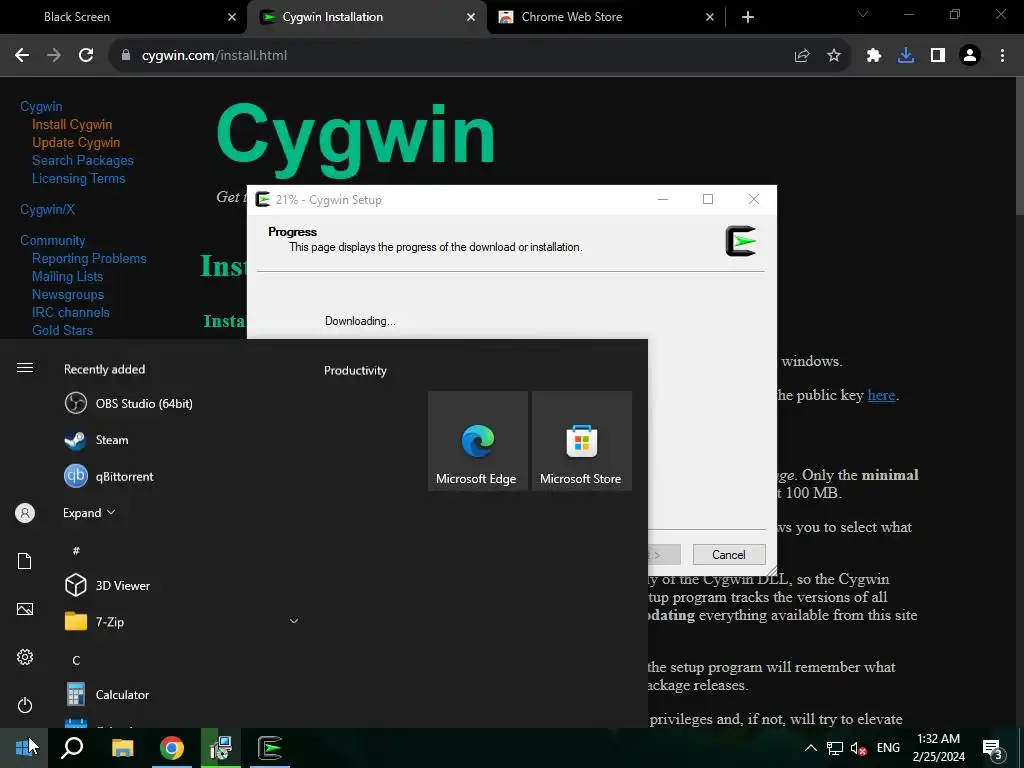Close the Chrome Web Store tab

point(710,17)
